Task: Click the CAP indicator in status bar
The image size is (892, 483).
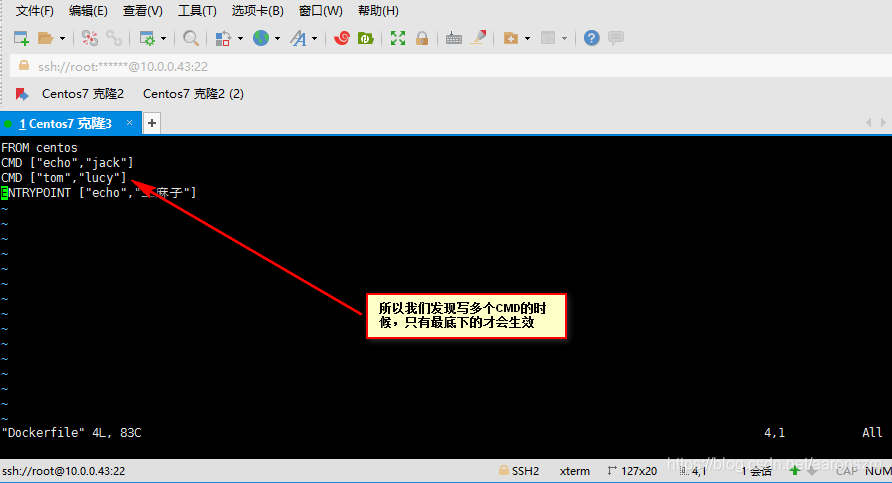Action: click(x=846, y=471)
